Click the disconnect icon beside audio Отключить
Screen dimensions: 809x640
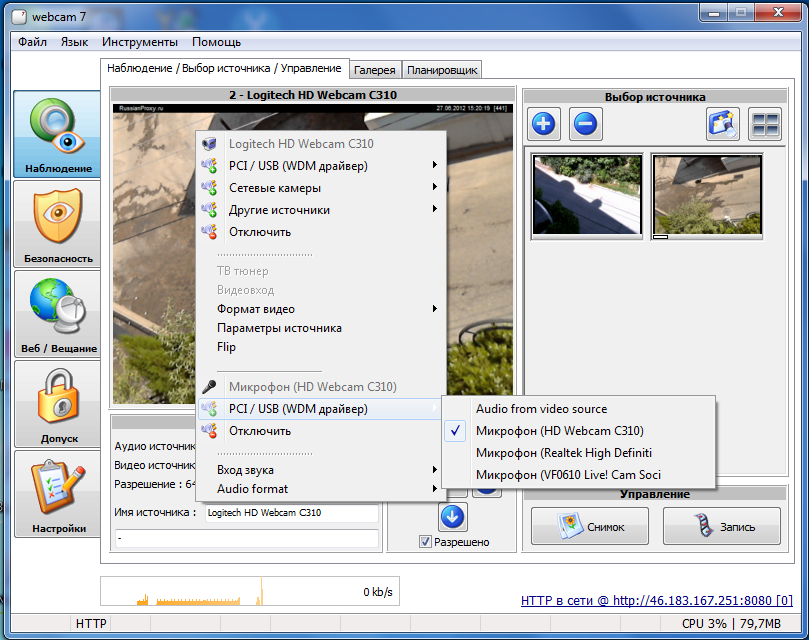pos(209,430)
